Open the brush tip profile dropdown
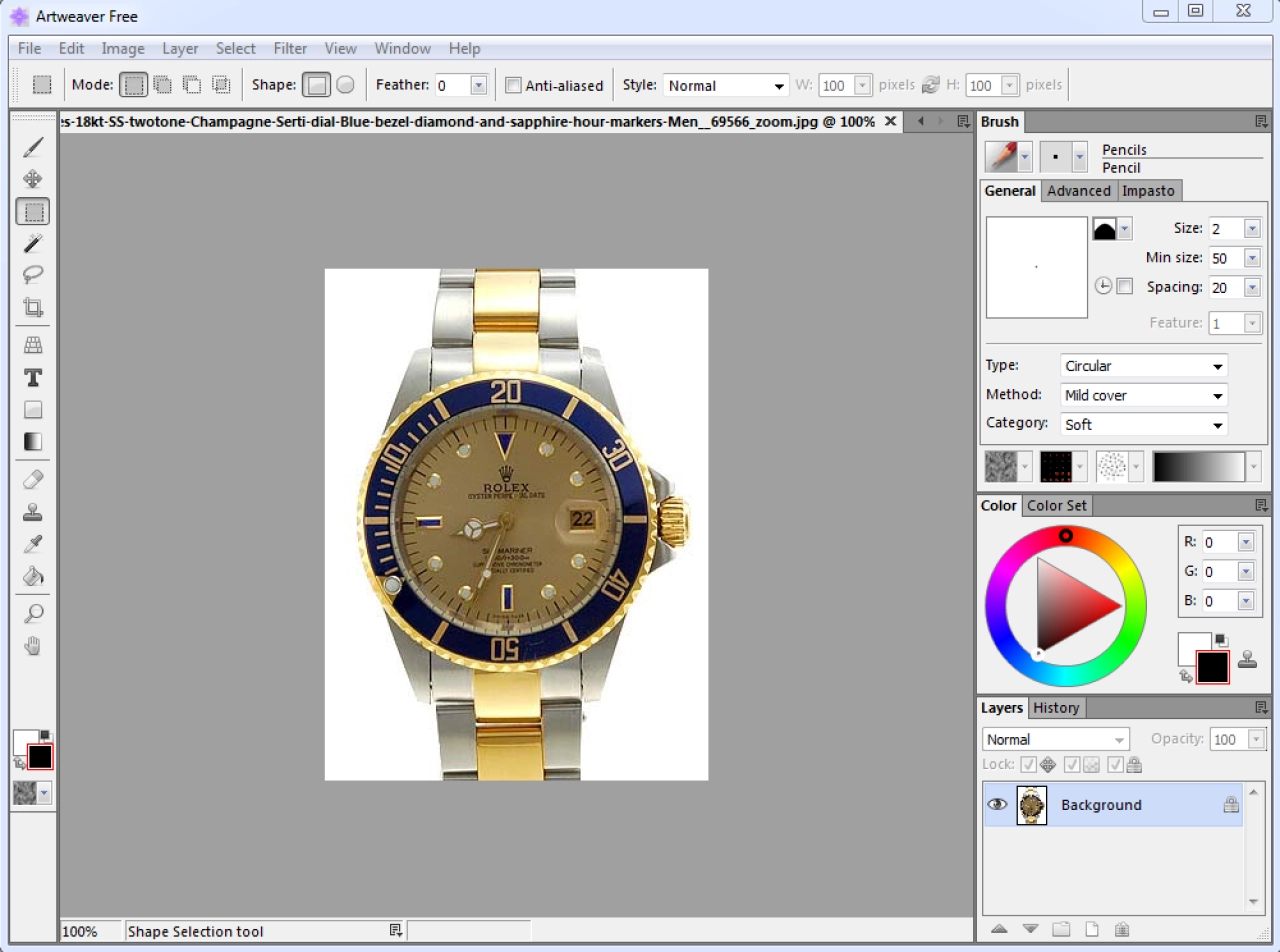Screen dimensions: 1280x952 1111,229
